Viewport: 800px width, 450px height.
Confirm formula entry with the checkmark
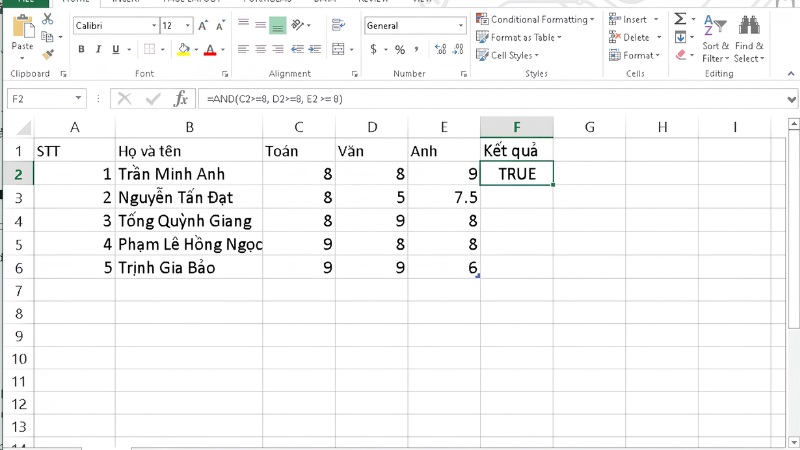tap(153, 98)
